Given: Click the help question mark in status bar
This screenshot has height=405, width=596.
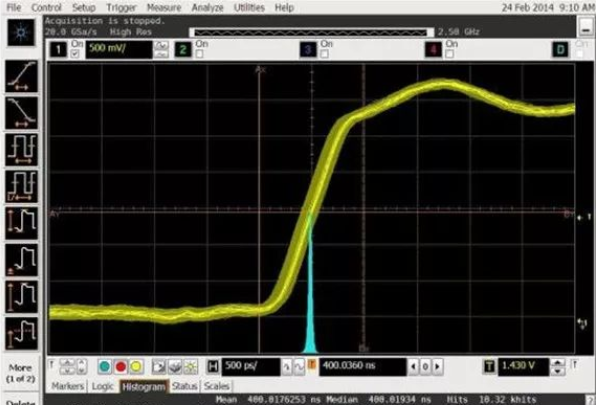Looking at the screenshot, I should (x=590, y=400).
